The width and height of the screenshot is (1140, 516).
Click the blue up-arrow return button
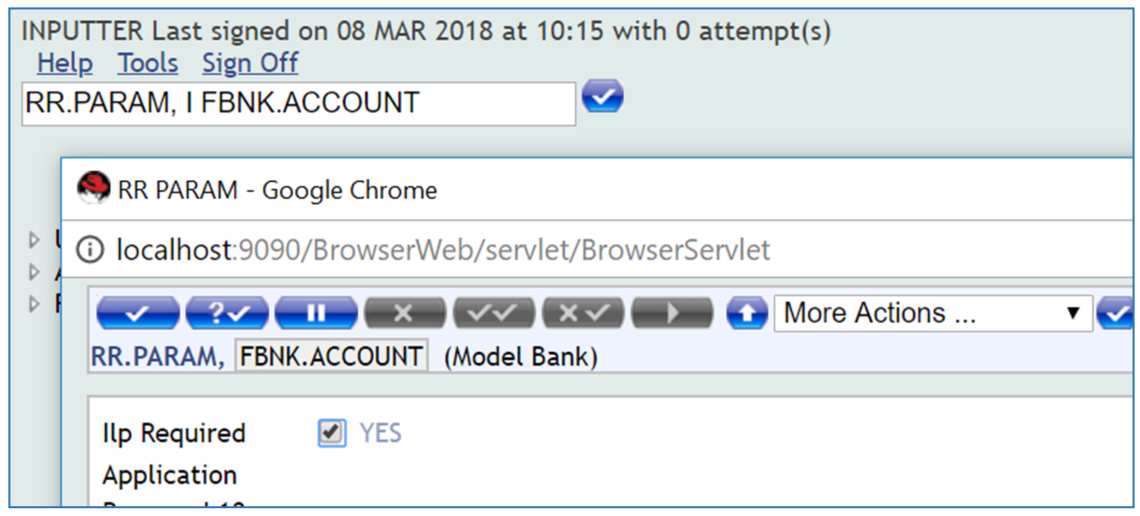746,313
